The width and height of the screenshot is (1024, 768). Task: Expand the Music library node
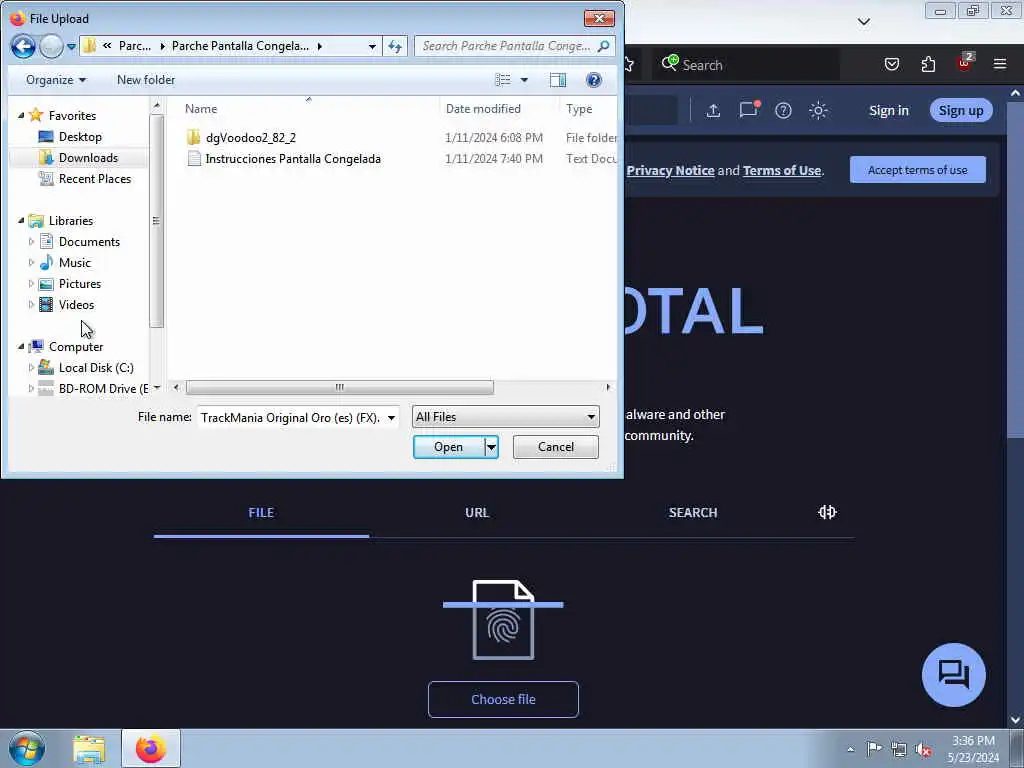pos(31,263)
